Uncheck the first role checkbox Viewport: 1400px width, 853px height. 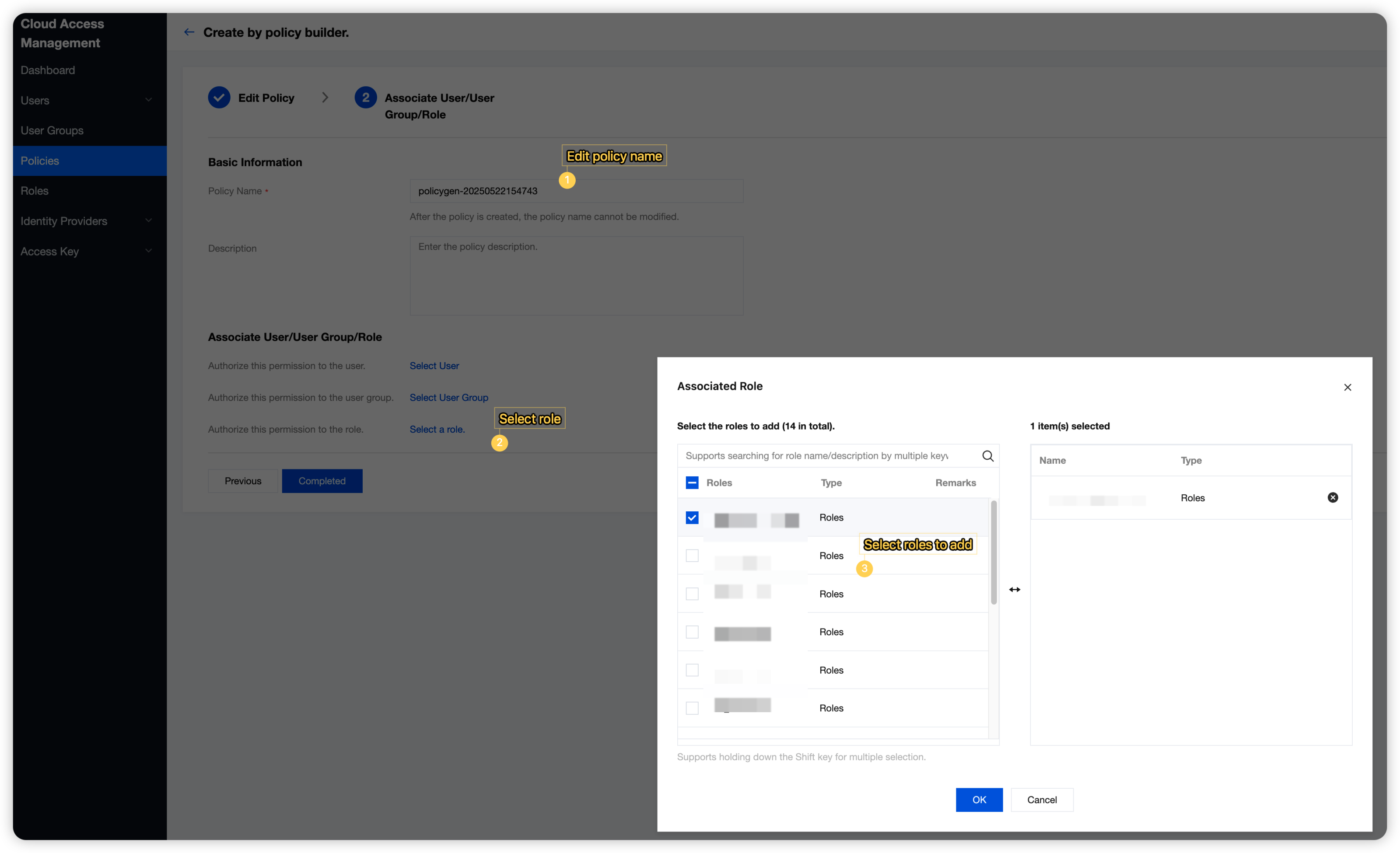pos(692,517)
